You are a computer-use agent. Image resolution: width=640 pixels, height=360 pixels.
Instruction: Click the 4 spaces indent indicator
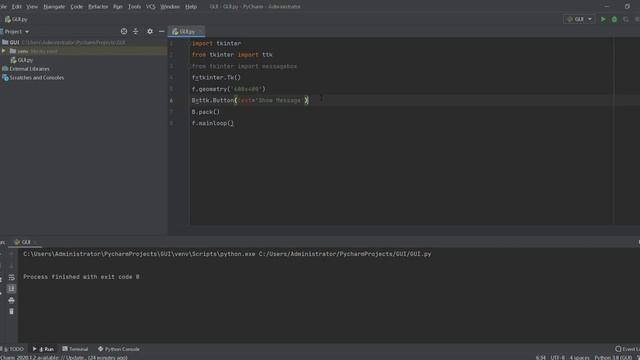click(x=580, y=358)
